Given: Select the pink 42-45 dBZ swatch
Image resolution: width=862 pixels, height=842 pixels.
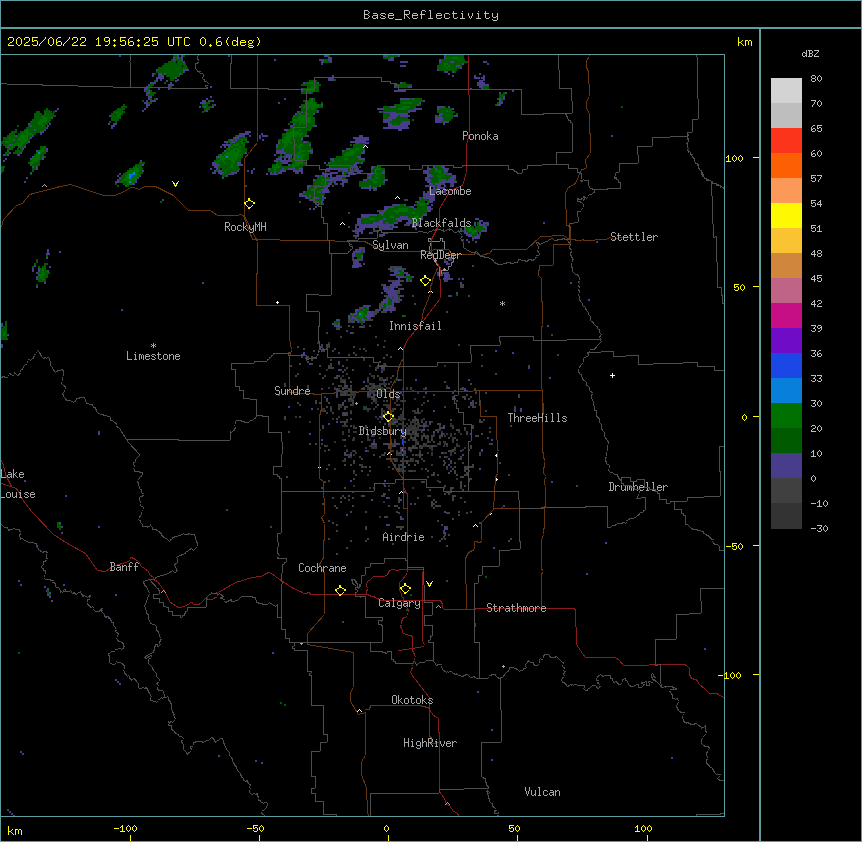Looking at the screenshot, I should (786, 291).
